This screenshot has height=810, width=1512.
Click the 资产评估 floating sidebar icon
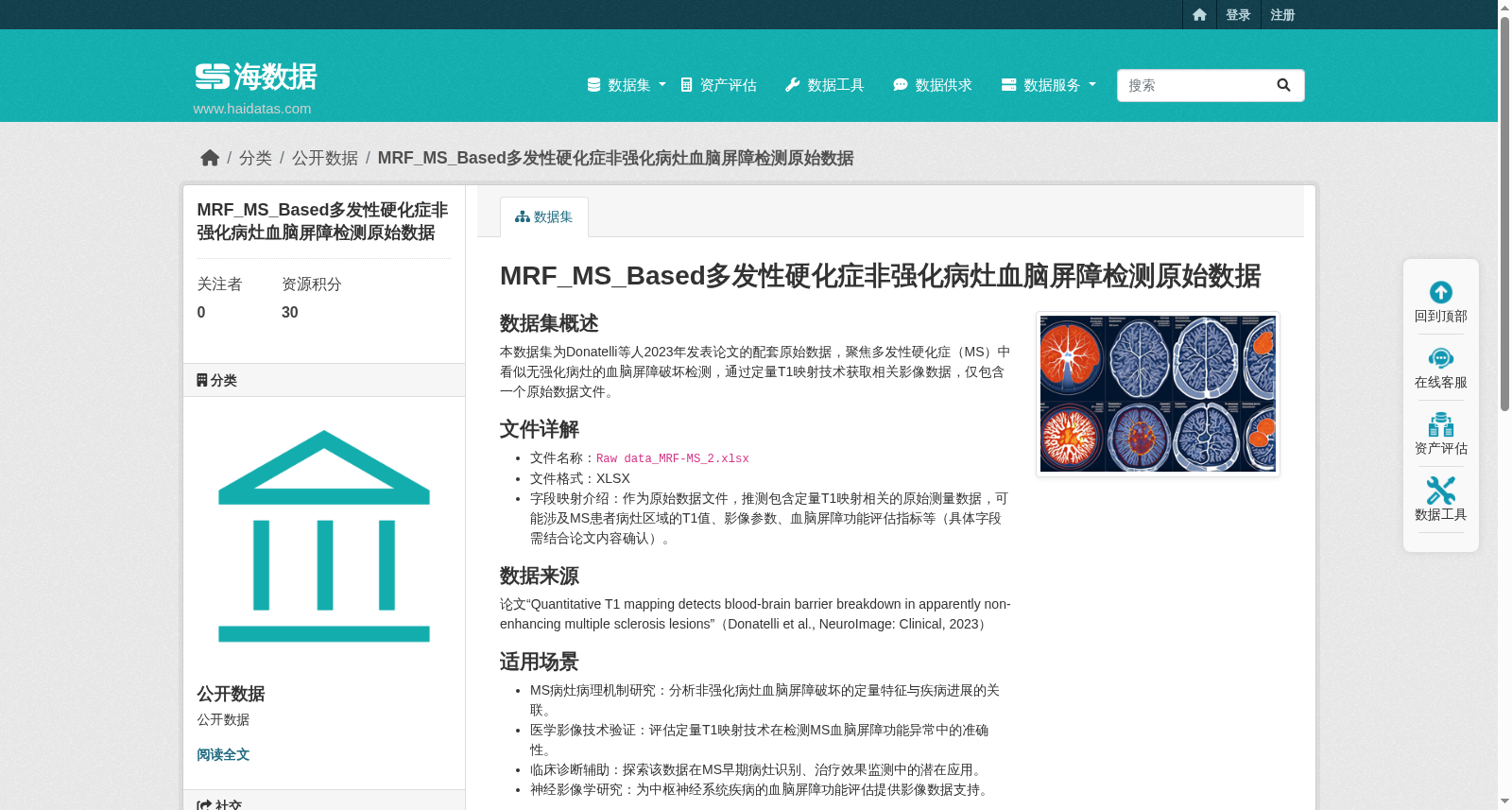[x=1441, y=424]
